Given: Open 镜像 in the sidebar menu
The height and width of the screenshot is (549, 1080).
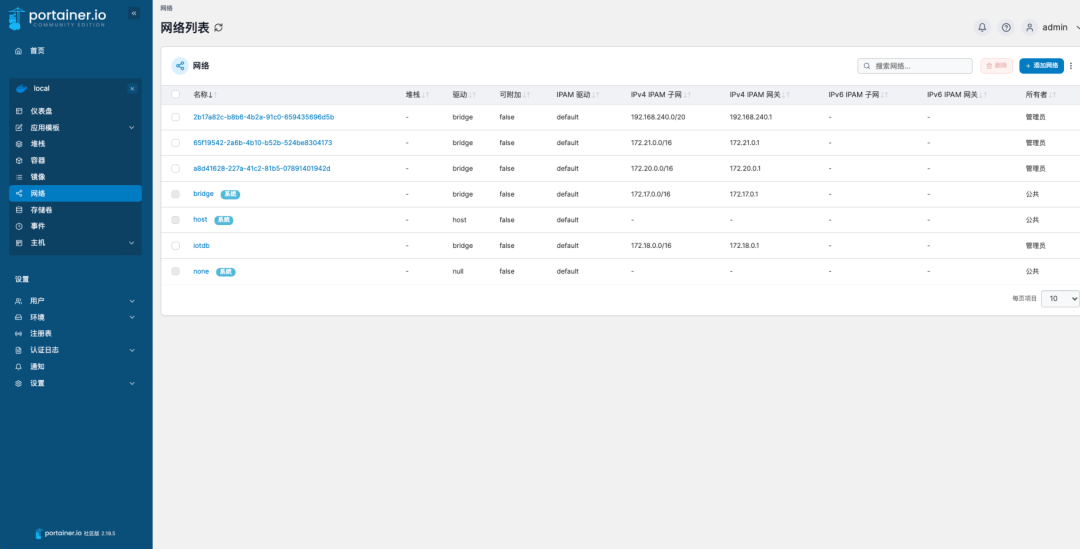Looking at the screenshot, I should click(x=38, y=177).
